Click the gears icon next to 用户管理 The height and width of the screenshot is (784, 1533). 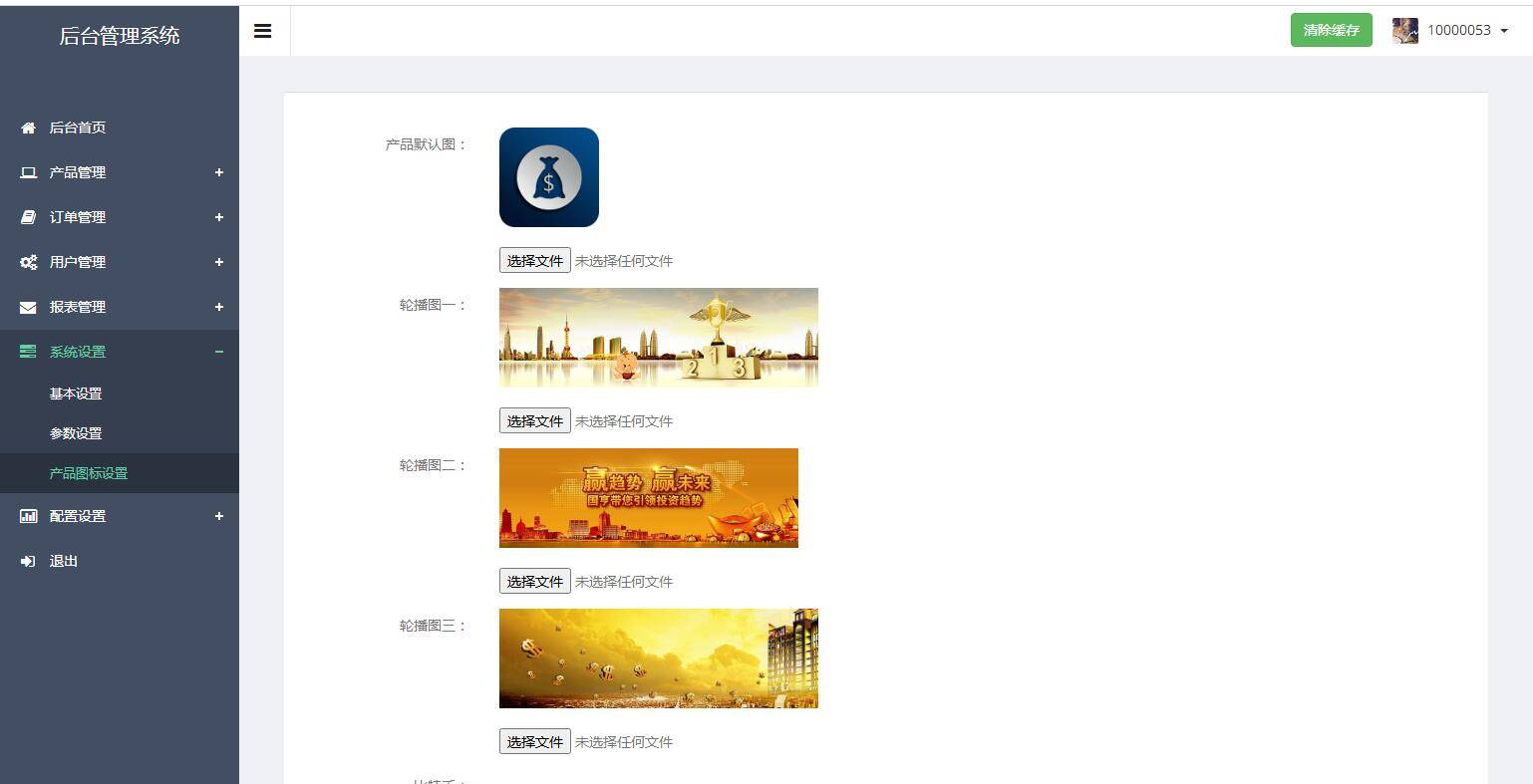pos(27,261)
